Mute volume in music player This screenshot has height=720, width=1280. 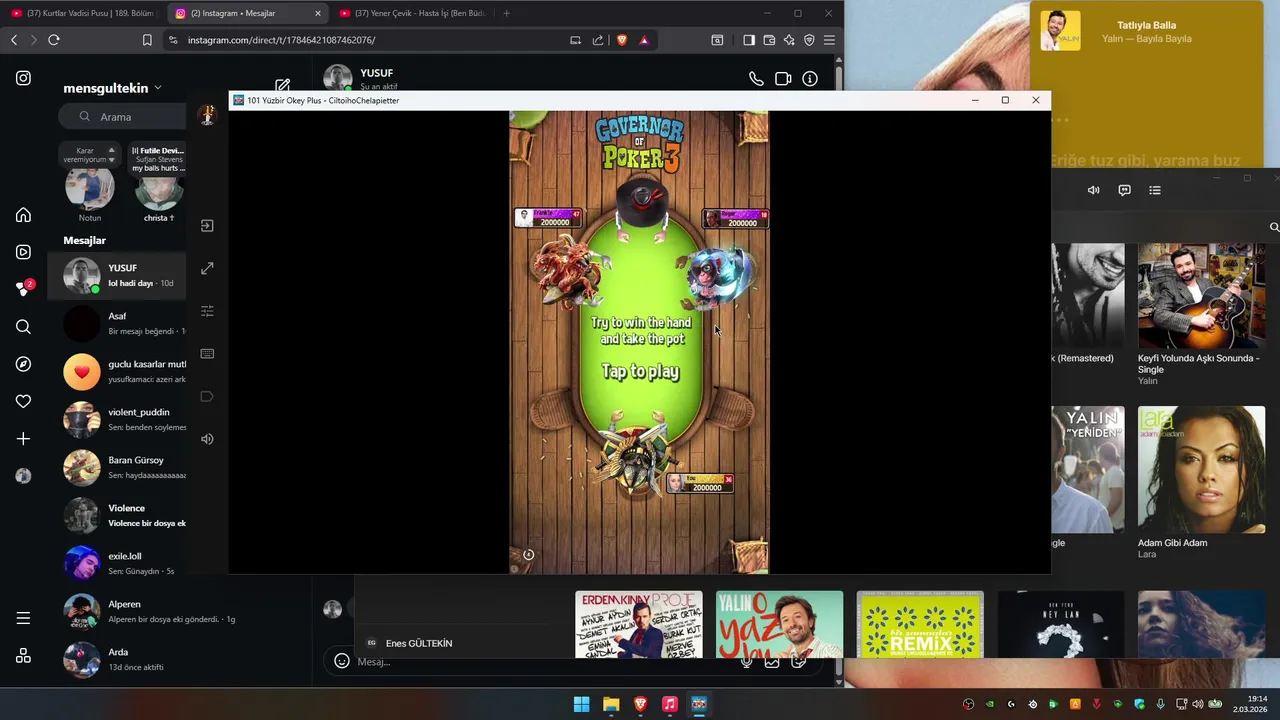1093,190
